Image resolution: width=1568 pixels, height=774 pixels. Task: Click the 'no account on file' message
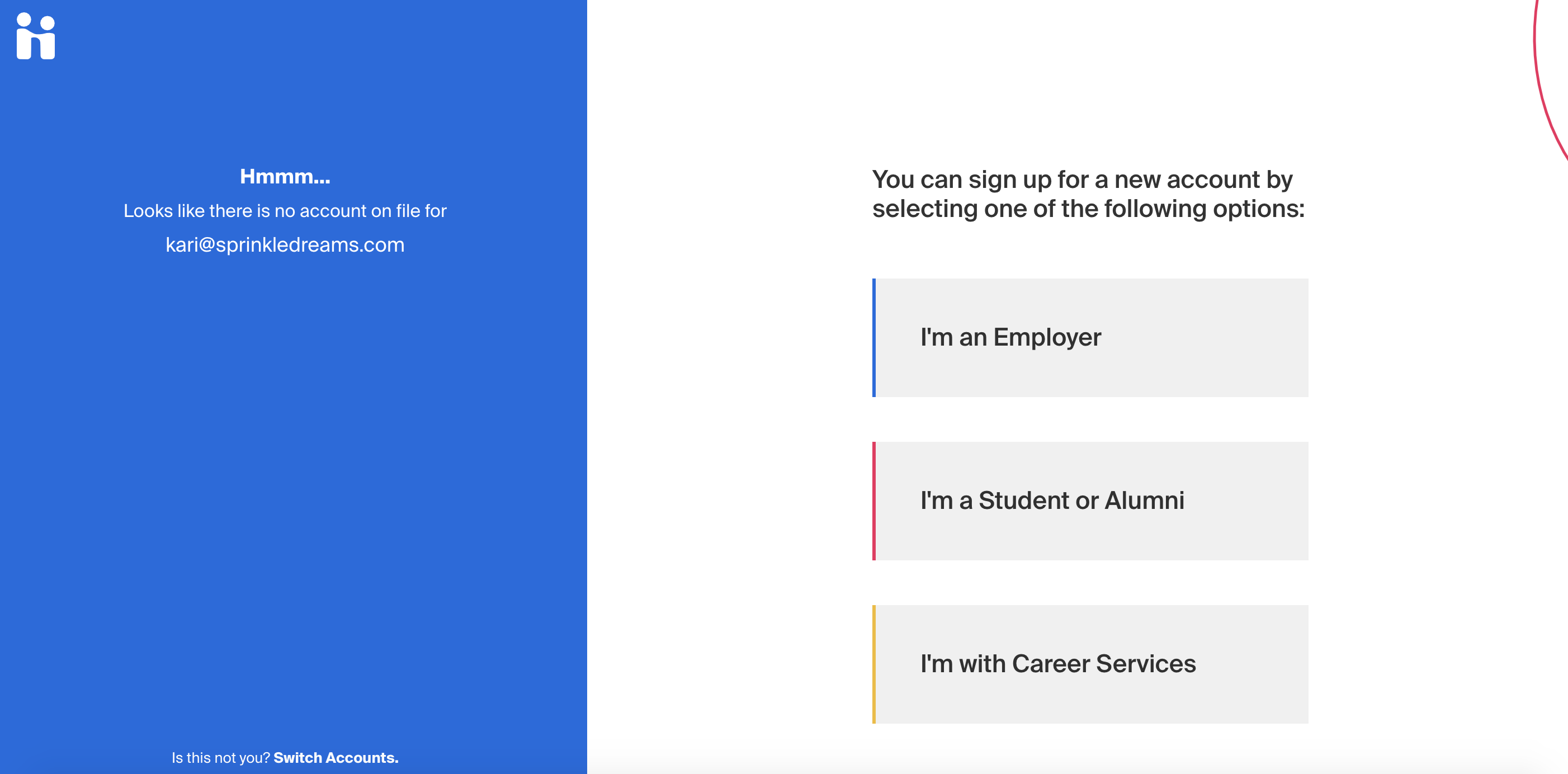[285, 211]
